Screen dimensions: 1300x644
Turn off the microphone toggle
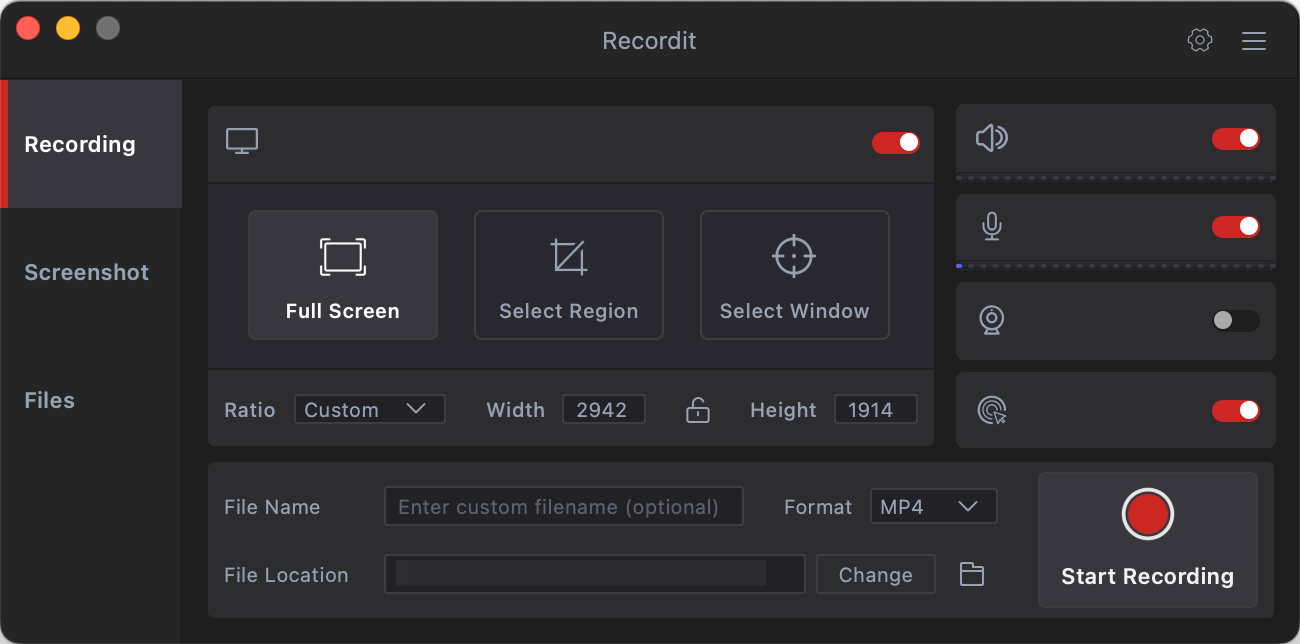1236,227
